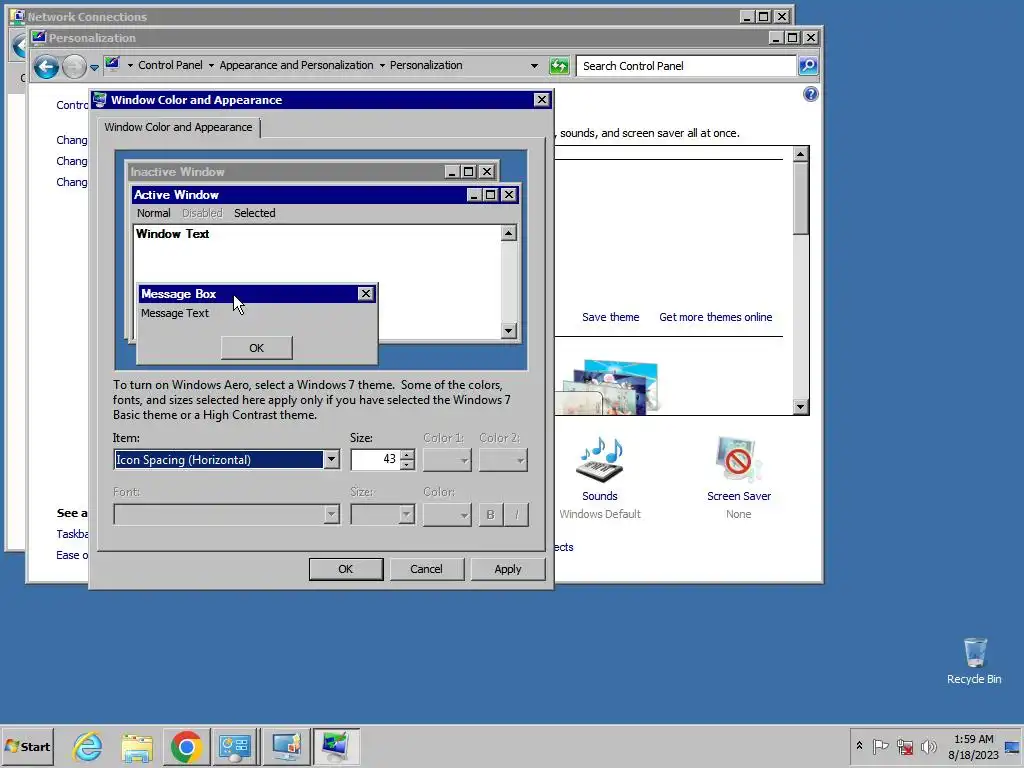The height and width of the screenshot is (768, 1024).
Task: Minimize the Personalization window
Action: tap(775, 38)
